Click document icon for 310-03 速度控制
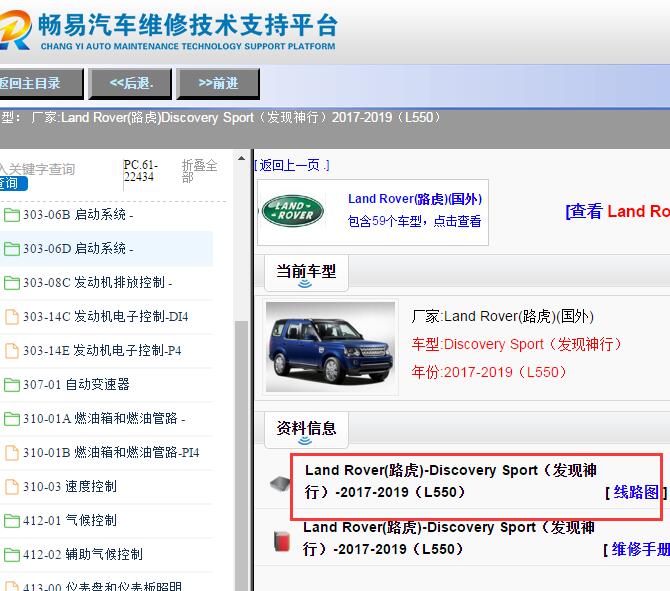Viewport: 670px width, 591px height. (x=12, y=487)
